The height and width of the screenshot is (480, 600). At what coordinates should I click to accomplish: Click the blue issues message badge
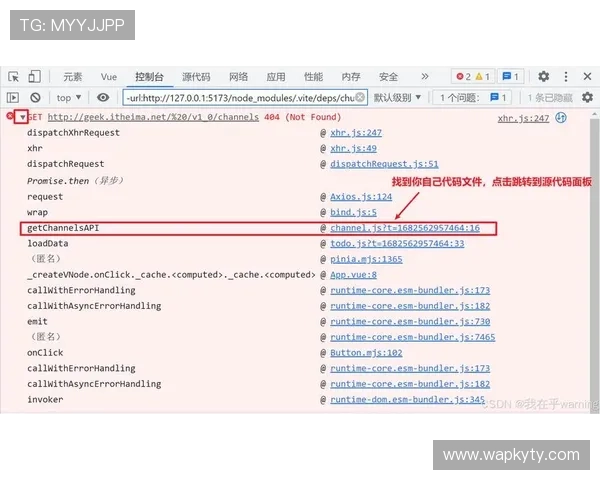(510, 76)
